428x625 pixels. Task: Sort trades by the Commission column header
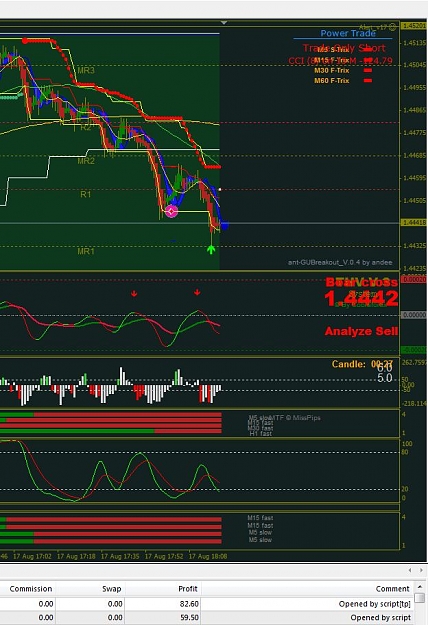[31, 589]
